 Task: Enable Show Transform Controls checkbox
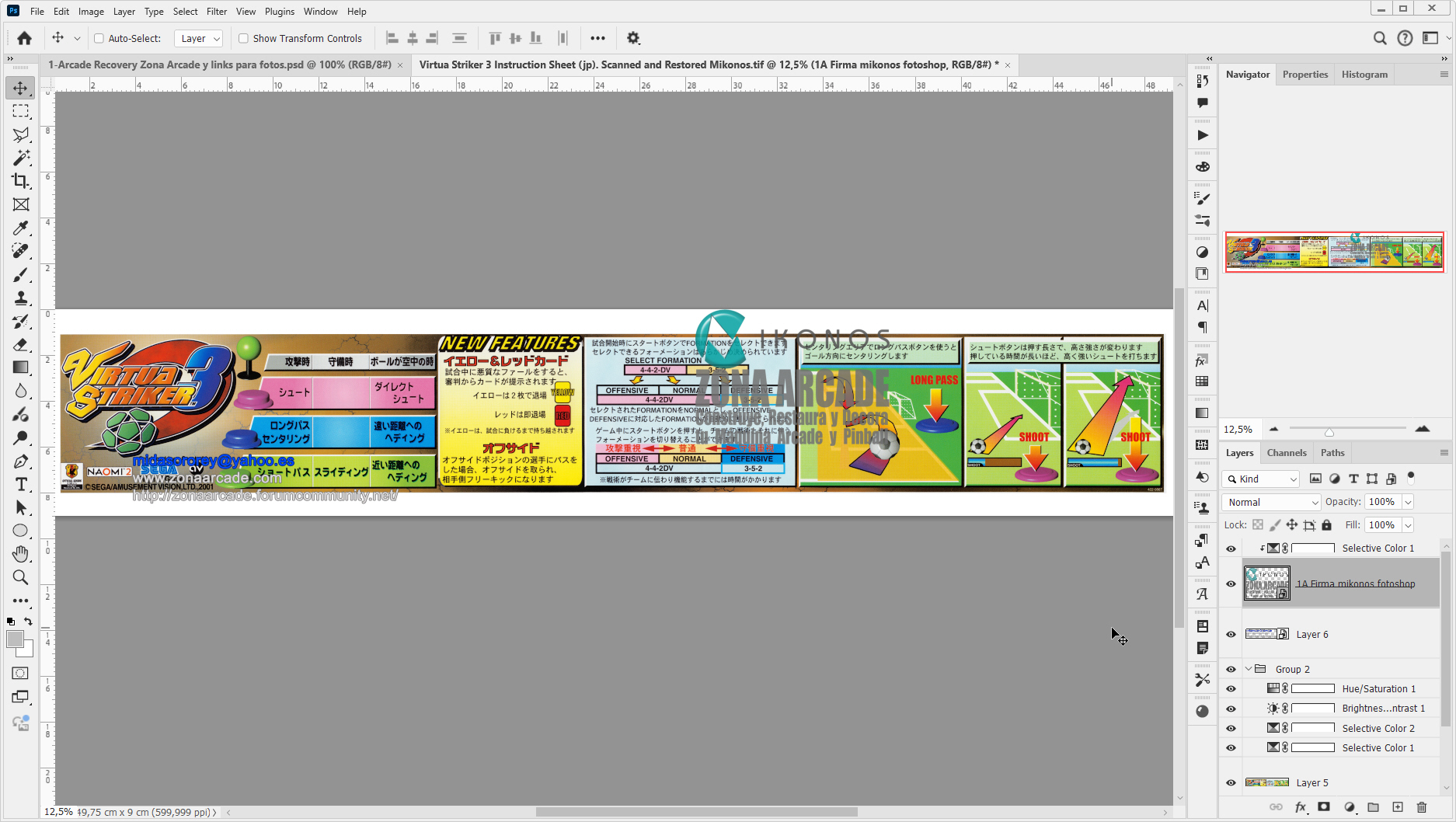(x=243, y=38)
